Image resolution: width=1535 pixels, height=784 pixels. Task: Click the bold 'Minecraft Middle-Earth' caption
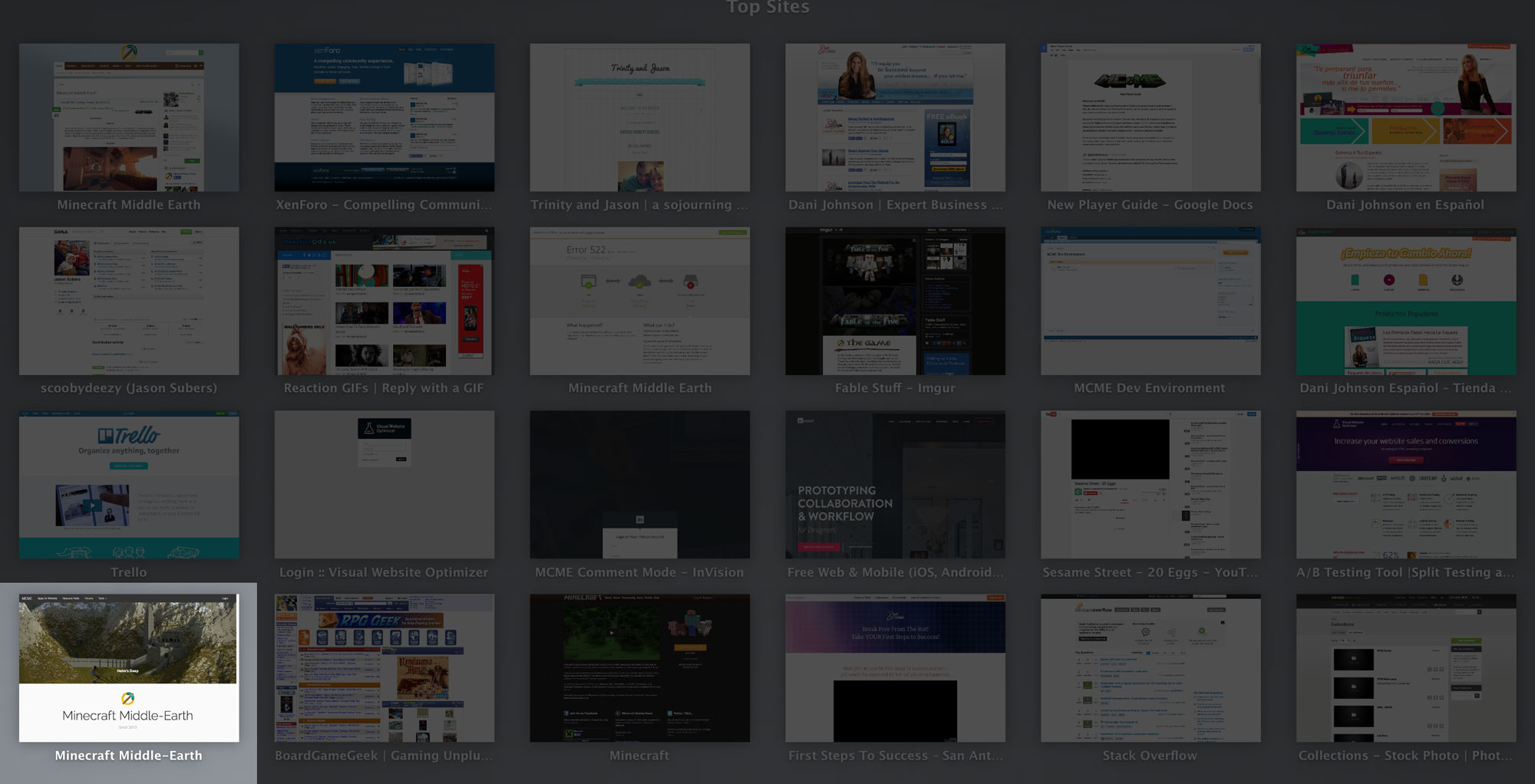pos(129,756)
